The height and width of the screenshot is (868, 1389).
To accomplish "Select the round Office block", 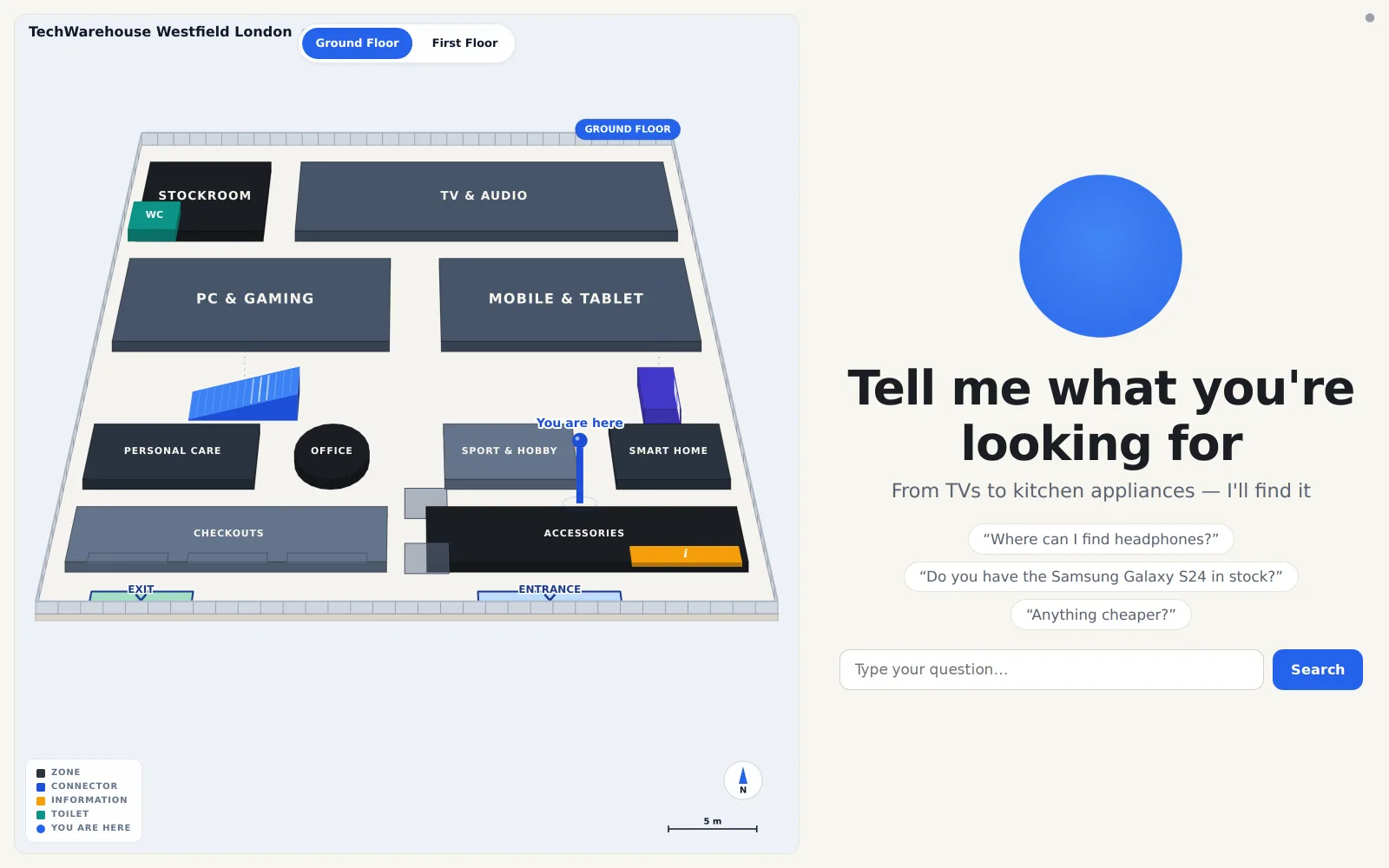I will (x=332, y=456).
